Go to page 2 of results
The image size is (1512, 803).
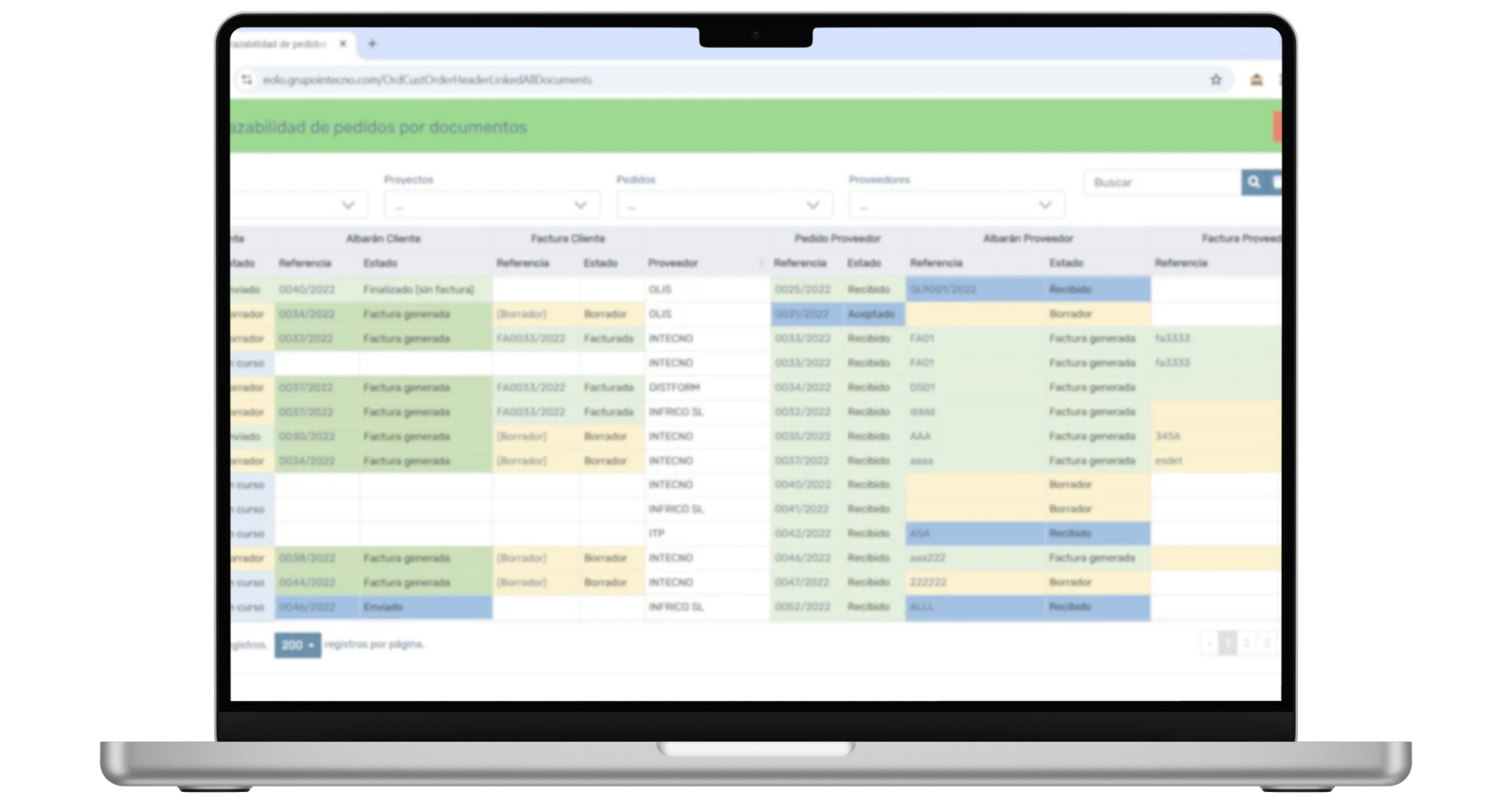(1247, 644)
